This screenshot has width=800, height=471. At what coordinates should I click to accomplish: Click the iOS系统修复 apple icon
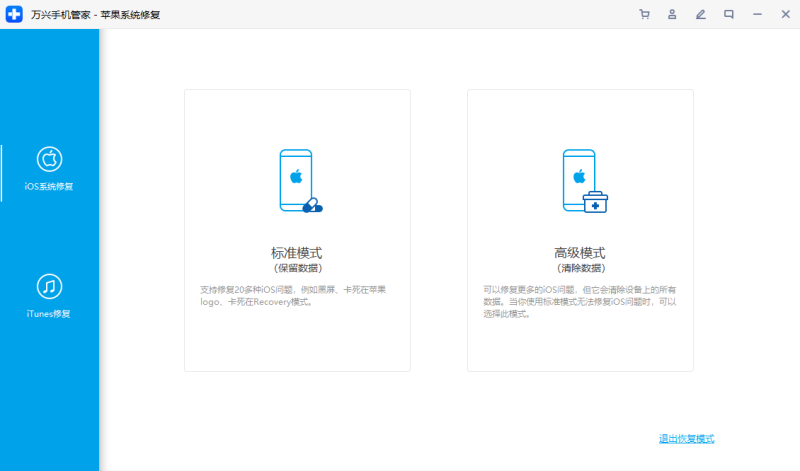(49, 159)
